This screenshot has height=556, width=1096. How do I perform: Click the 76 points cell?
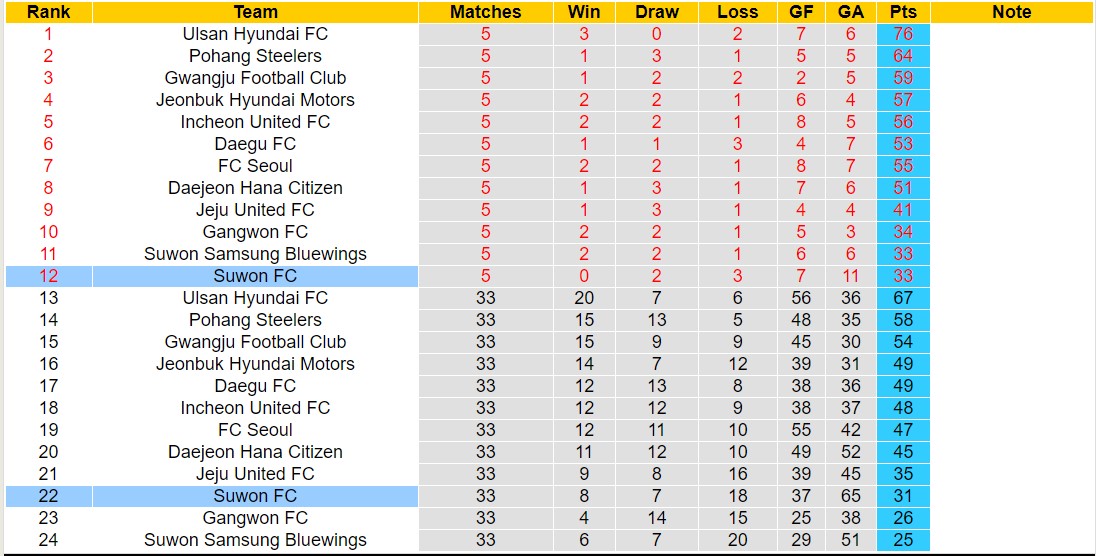(903, 34)
